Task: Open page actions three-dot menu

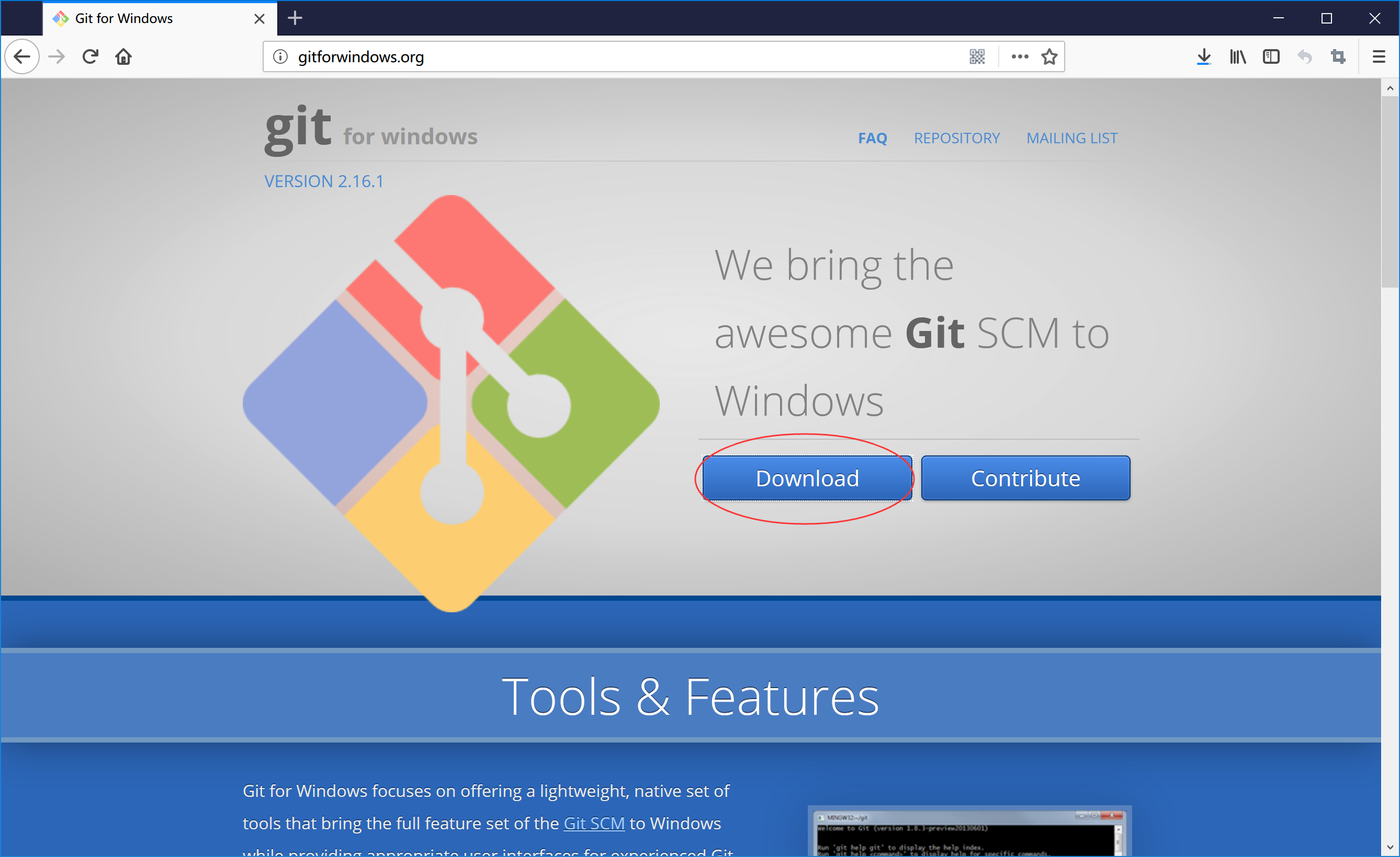Action: pyautogui.click(x=1020, y=57)
